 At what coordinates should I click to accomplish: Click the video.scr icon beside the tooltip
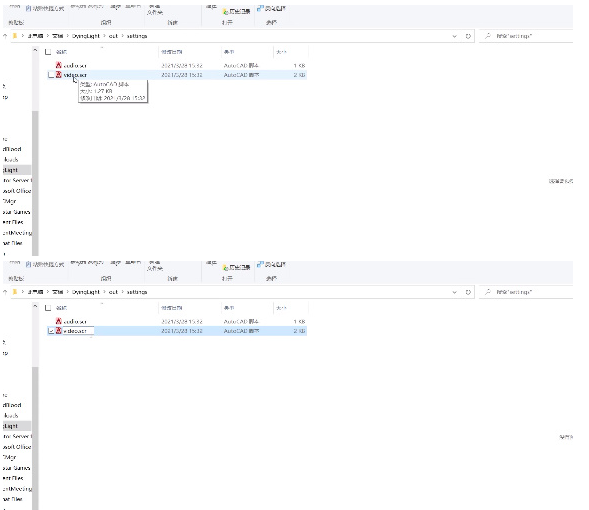pos(59,75)
